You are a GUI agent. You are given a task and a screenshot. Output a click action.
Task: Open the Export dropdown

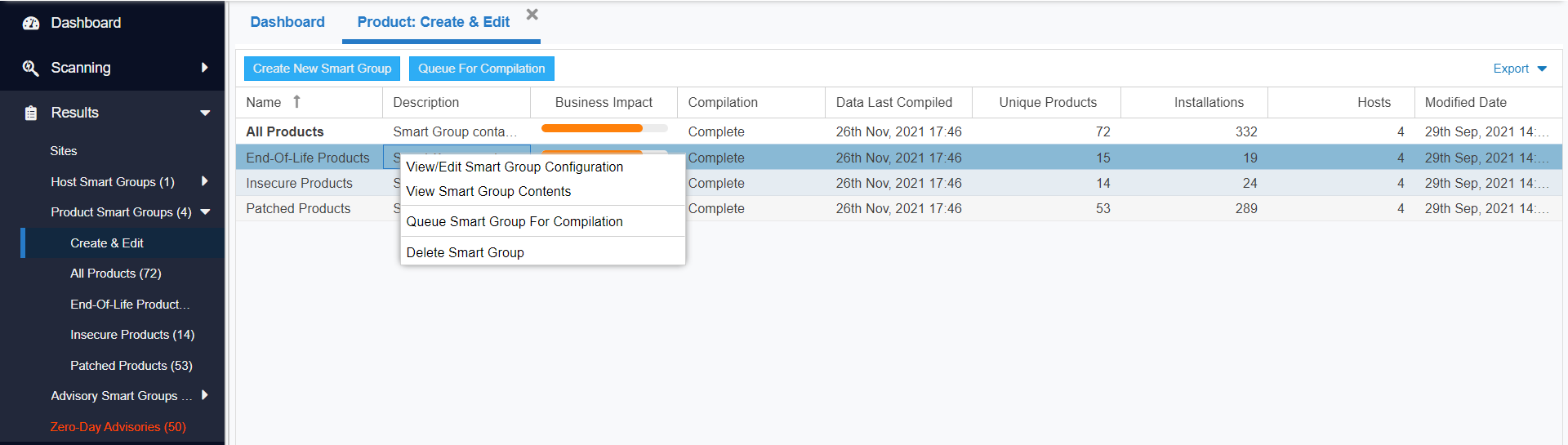tap(1519, 69)
